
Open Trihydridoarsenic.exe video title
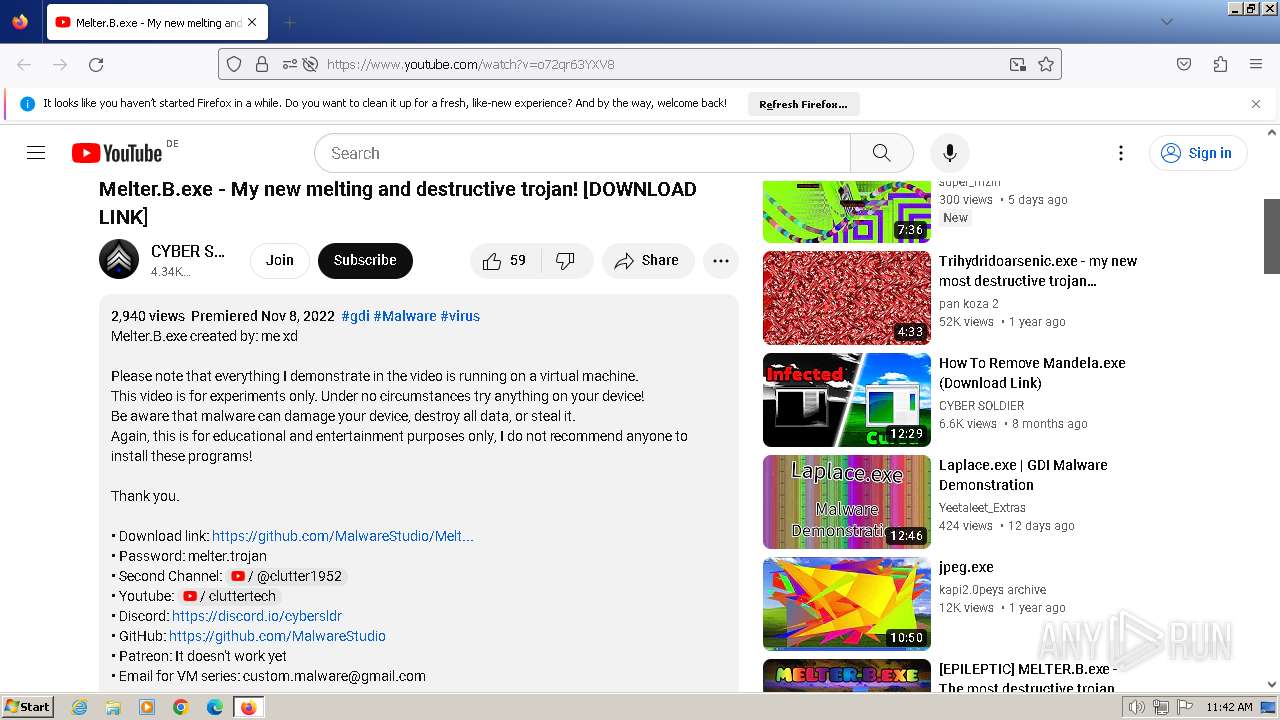pyautogui.click(x=1038, y=271)
